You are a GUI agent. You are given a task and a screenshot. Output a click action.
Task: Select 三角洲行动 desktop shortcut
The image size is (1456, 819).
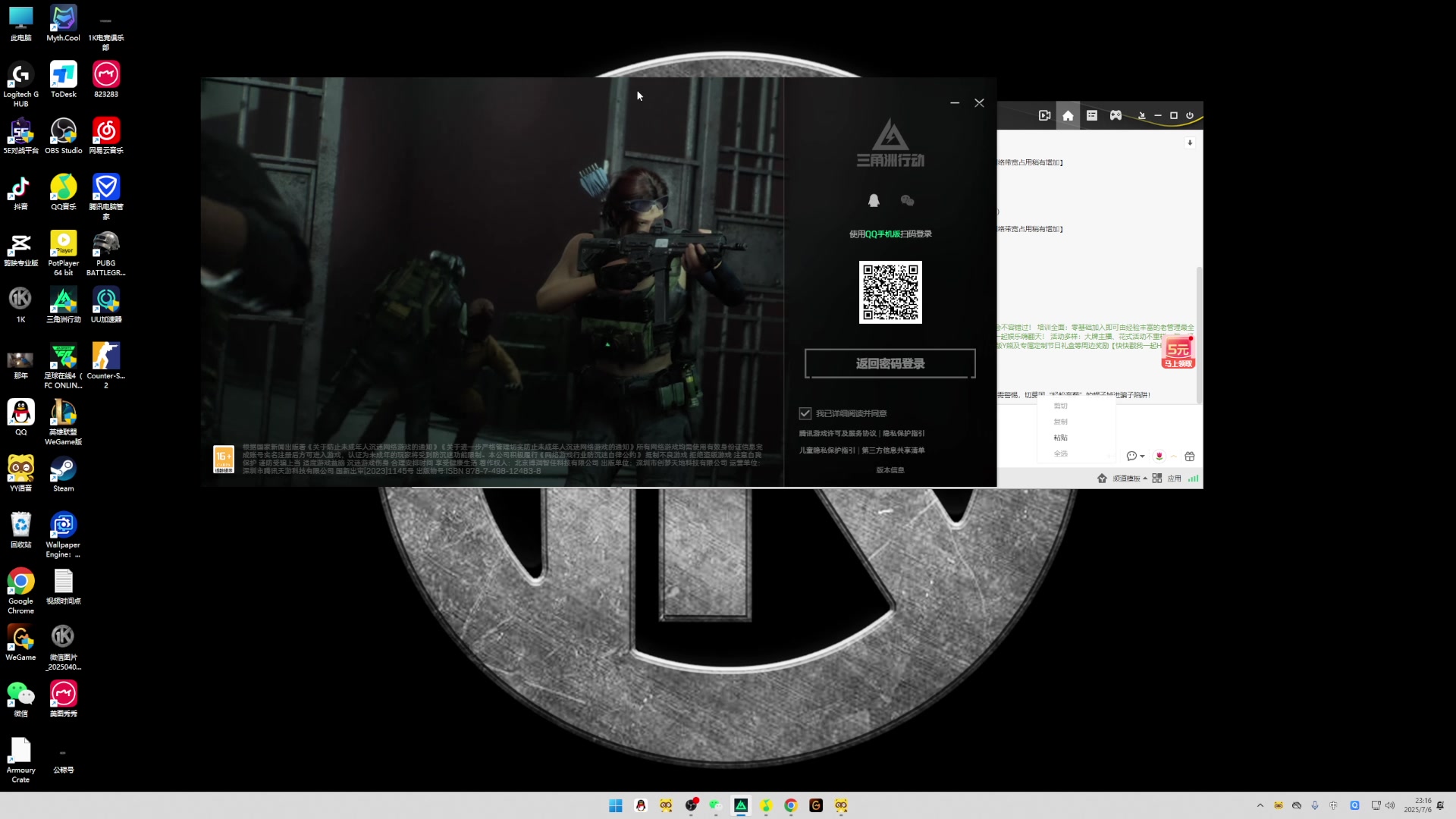[63, 305]
